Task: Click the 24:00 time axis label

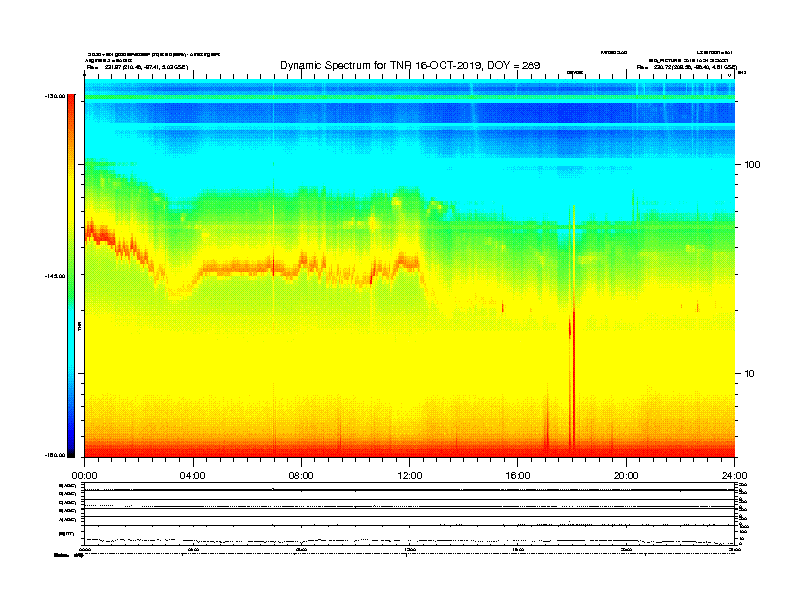Action: pos(734,476)
